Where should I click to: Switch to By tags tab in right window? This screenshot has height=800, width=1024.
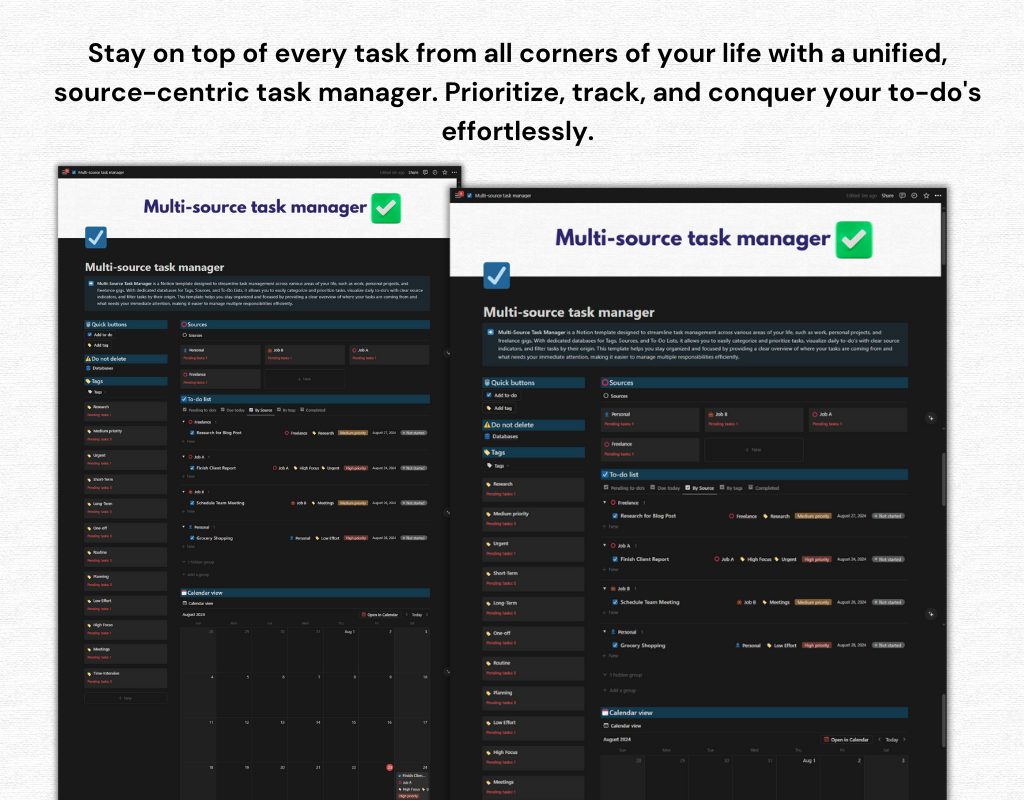click(x=731, y=488)
